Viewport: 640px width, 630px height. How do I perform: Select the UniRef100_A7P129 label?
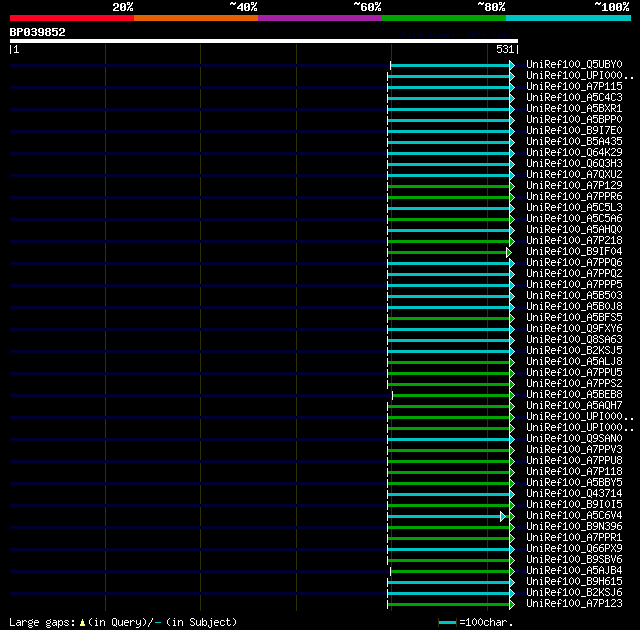click(574, 186)
